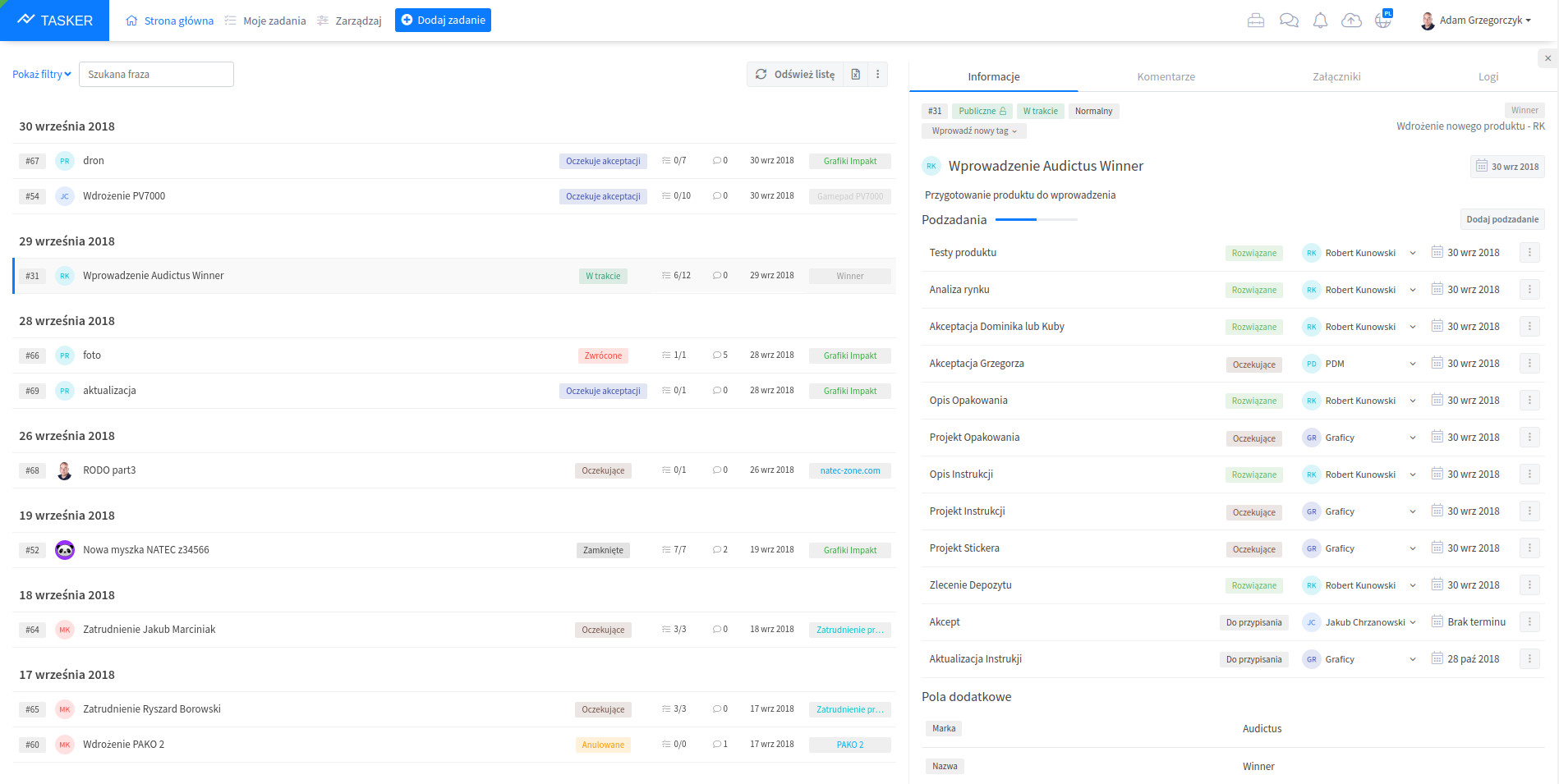This screenshot has height=784, width=1559.
Task: Open task Wdrożenie PV7000
Action: click(124, 196)
